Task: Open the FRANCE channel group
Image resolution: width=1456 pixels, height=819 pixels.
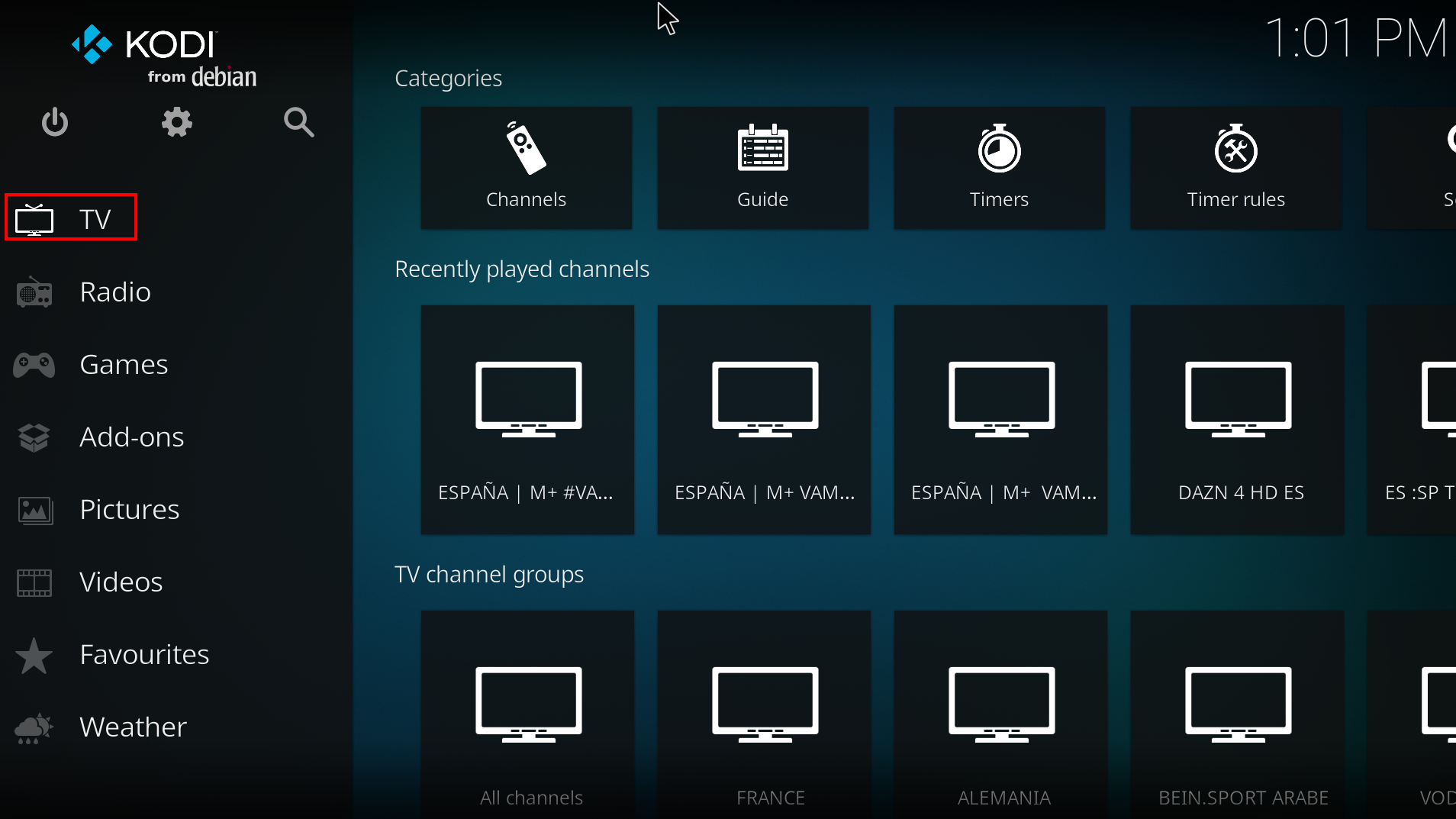Action: tap(764, 714)
